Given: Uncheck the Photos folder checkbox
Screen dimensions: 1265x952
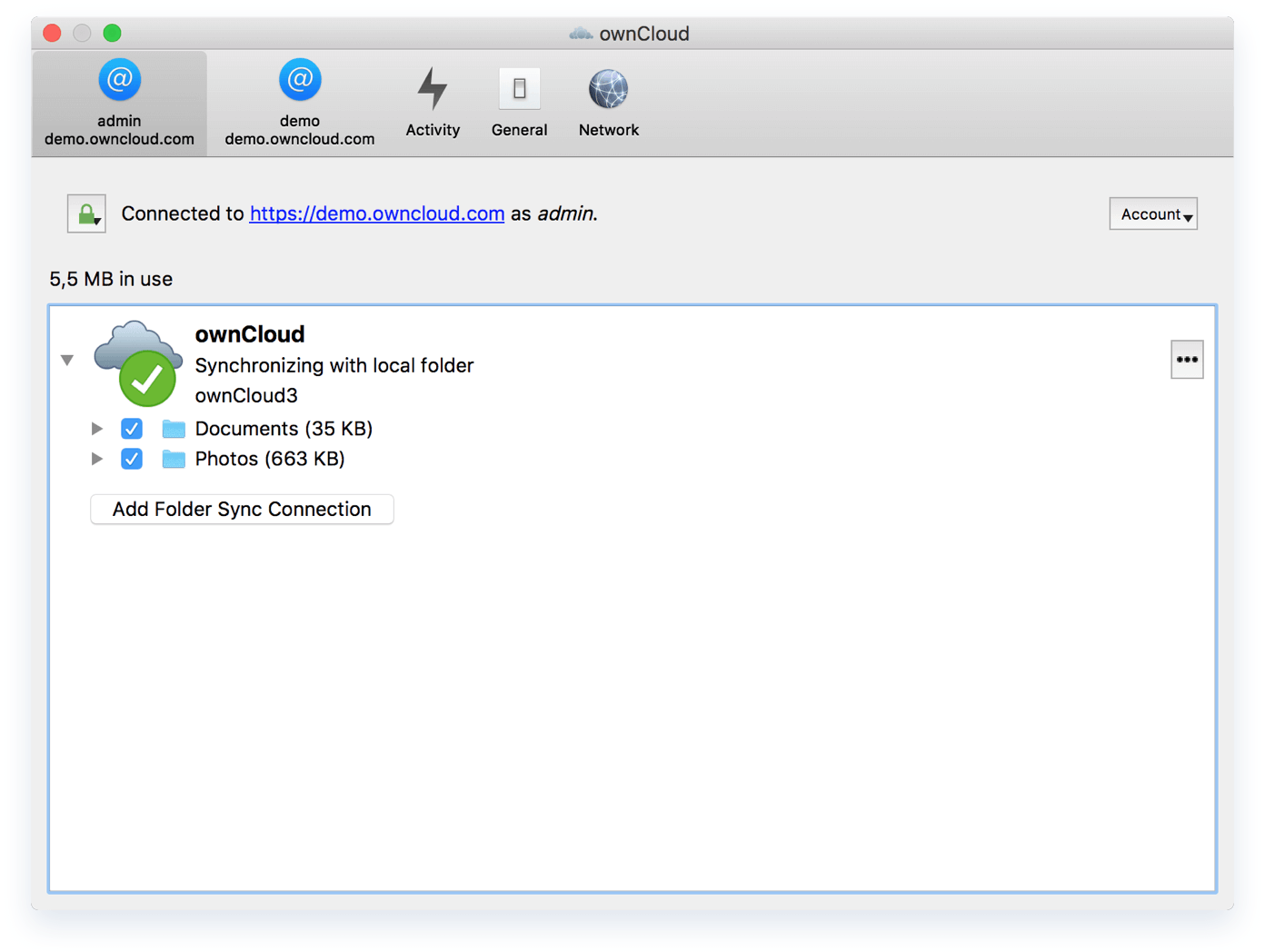Looking at the screenshot, I should [x=132, y=459].
